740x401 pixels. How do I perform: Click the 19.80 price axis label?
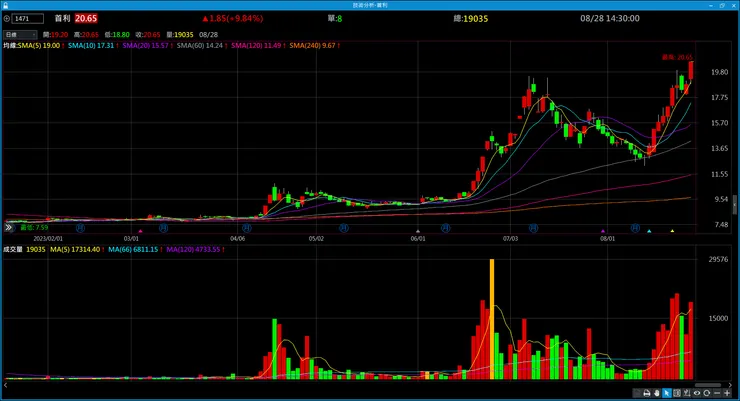tap(719, 72)
